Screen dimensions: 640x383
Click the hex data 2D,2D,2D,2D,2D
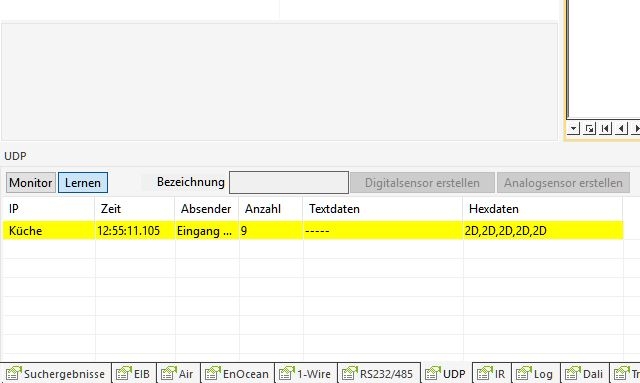[505, 231]
